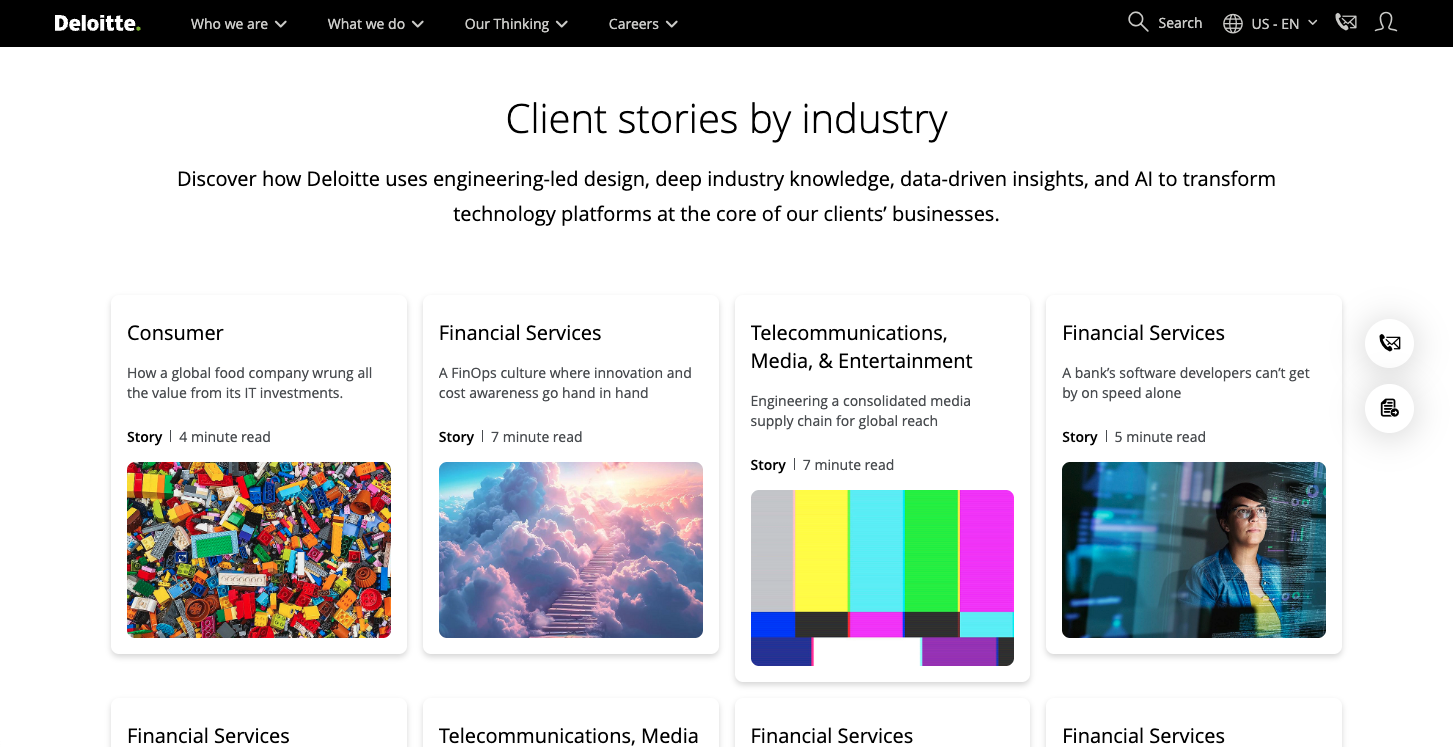Open the bank's software developers card title
Image resolution: width=1453 pixels, height=747 pixels.
[1143, 333]
